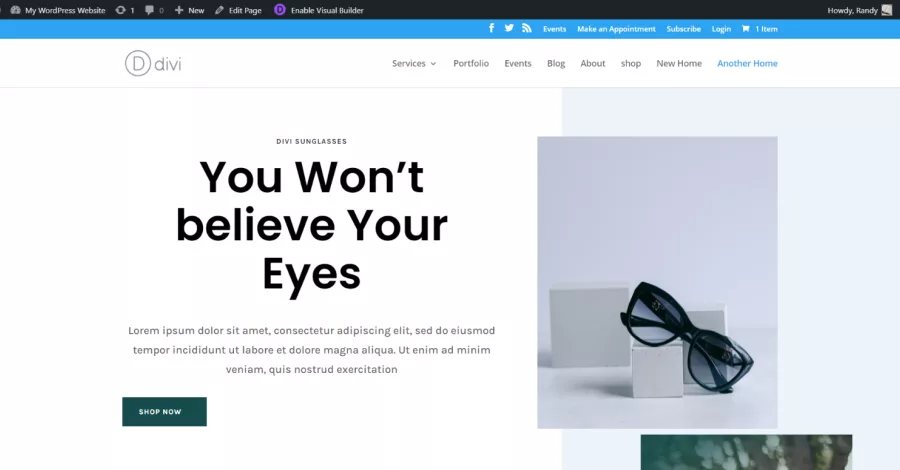Go to the Divi logo home link
Screen dimensions: 900x470
tap(153, 63)
